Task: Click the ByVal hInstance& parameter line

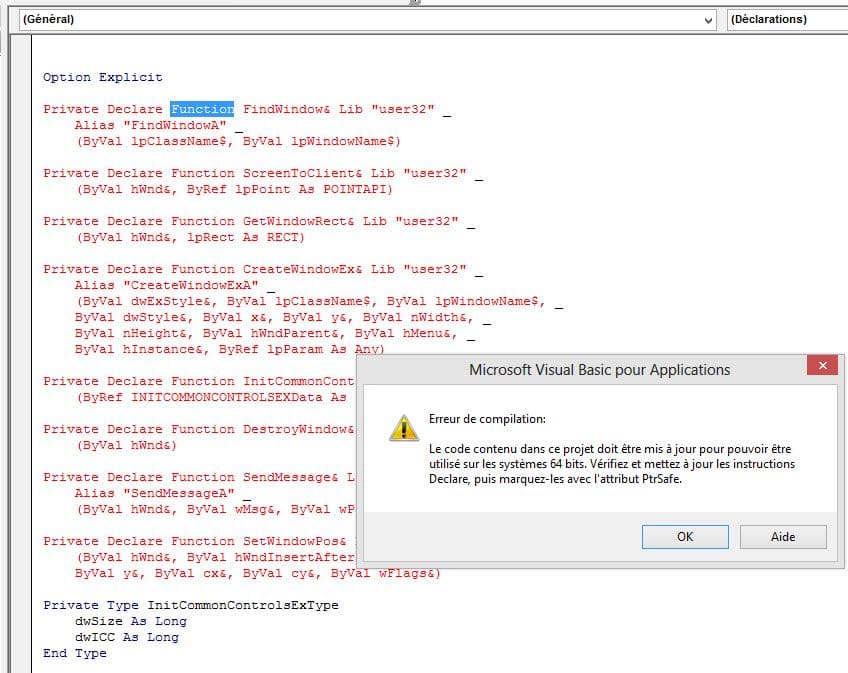Action: 229,349
